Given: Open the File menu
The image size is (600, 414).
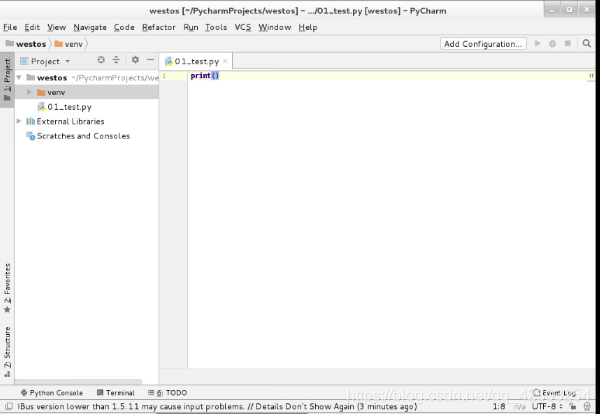Looking at the screenshot, I should click(x=10, y=27).
